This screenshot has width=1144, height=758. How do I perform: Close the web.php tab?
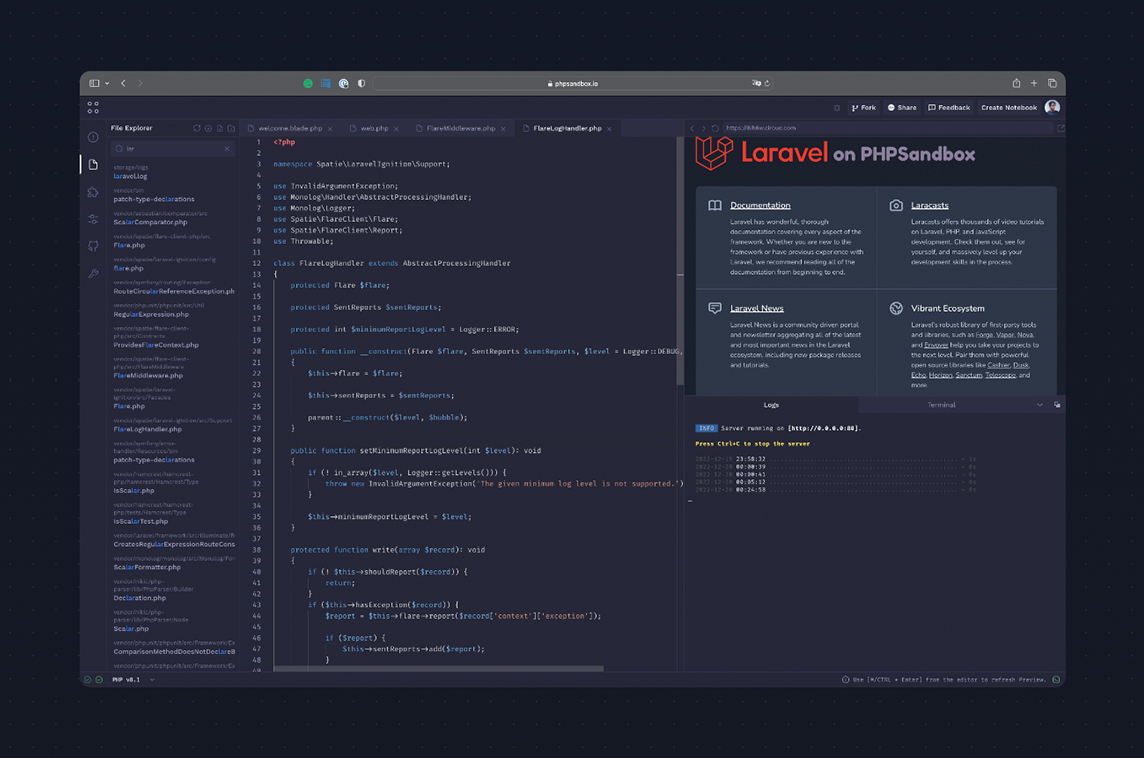click(396, 129)
